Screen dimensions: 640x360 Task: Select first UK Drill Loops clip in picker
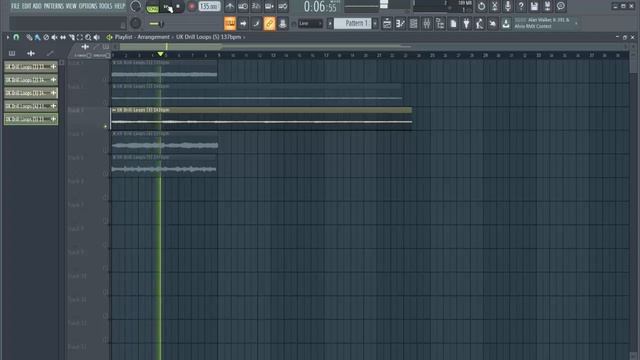31,67
